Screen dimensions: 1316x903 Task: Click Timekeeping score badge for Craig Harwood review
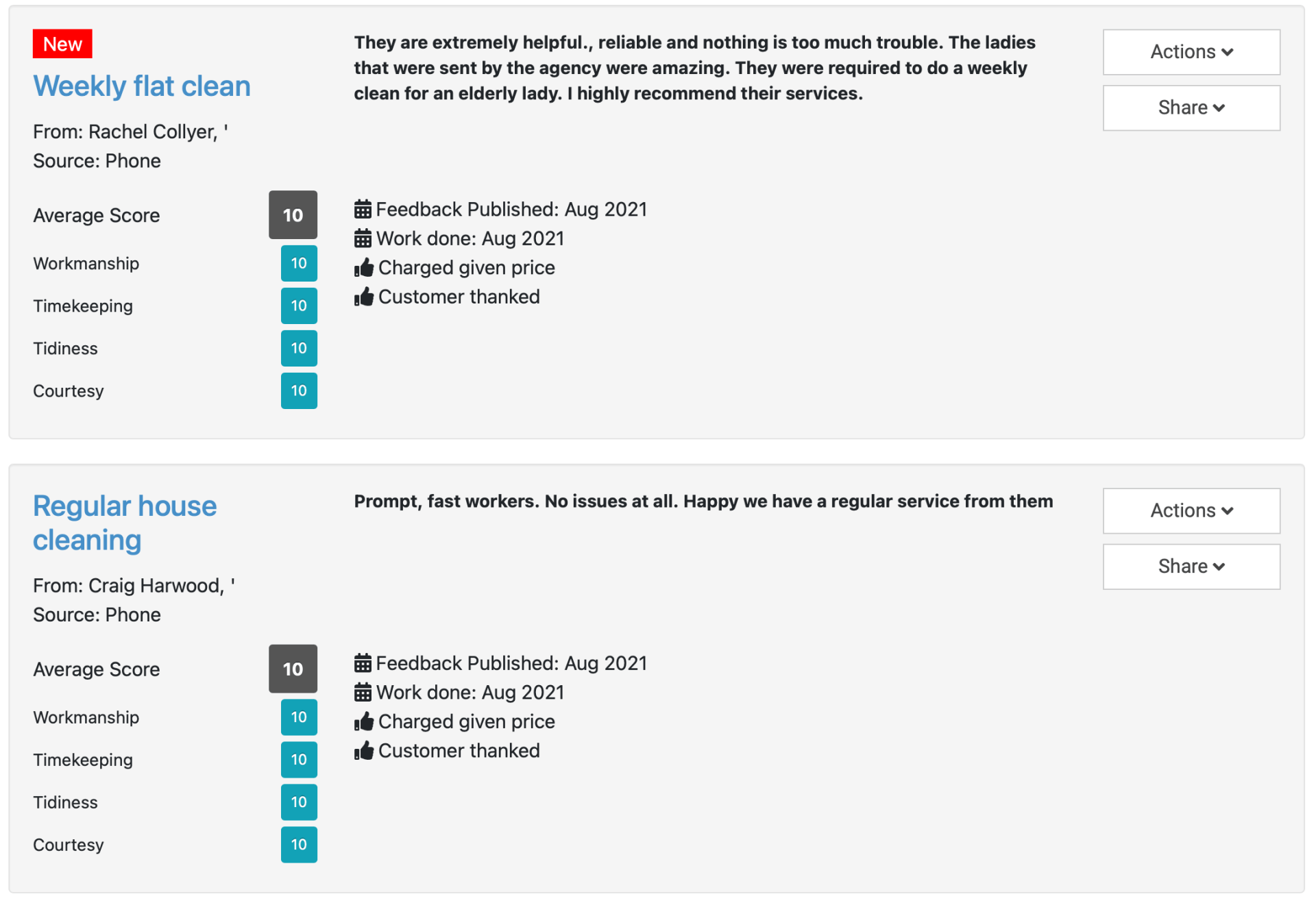pos(299,760)
